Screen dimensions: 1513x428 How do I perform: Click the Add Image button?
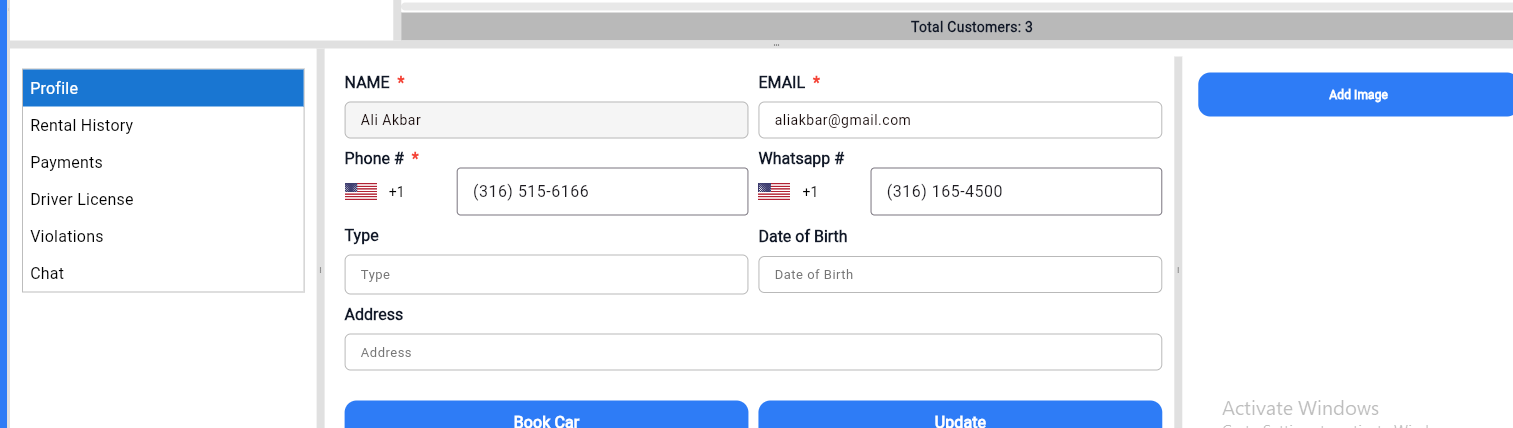[x=1357, y=95]
